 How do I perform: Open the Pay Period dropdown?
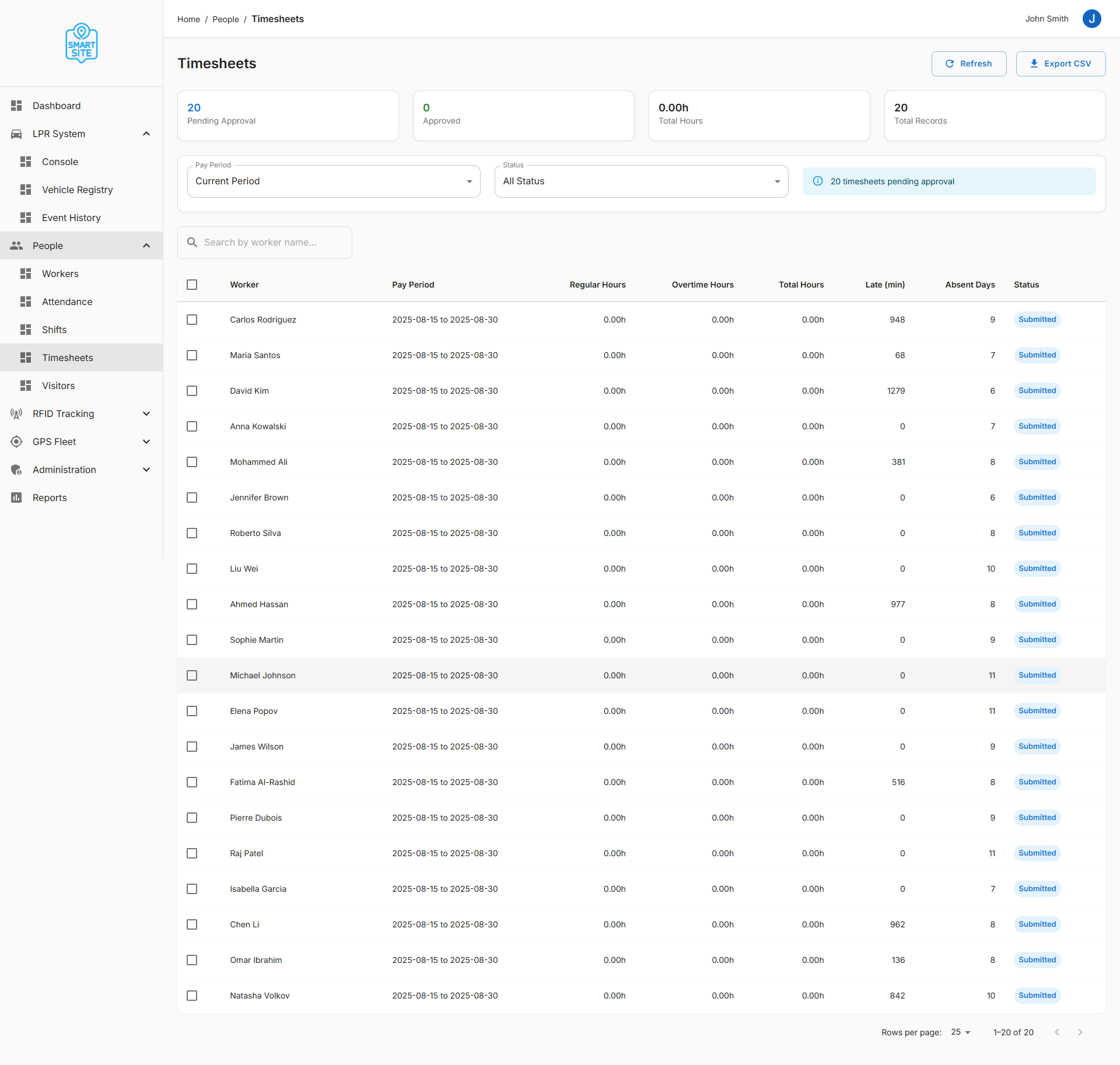coord(334,181)
